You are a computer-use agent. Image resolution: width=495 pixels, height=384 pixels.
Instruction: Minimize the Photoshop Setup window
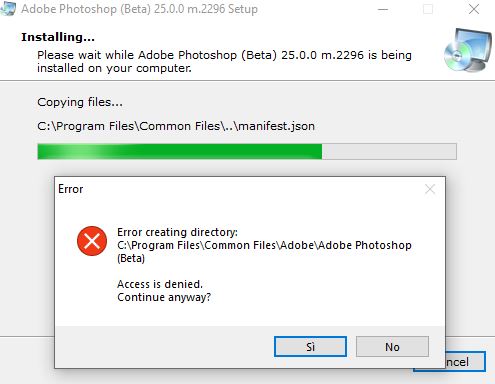[x=383, y=9]
